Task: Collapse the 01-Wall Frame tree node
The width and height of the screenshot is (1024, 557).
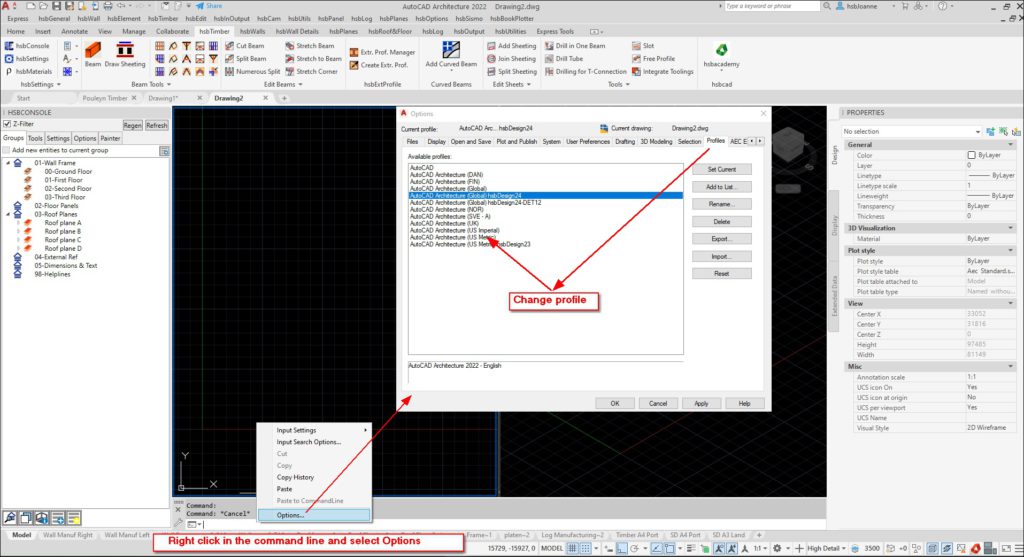Action: tap(8, 163)
